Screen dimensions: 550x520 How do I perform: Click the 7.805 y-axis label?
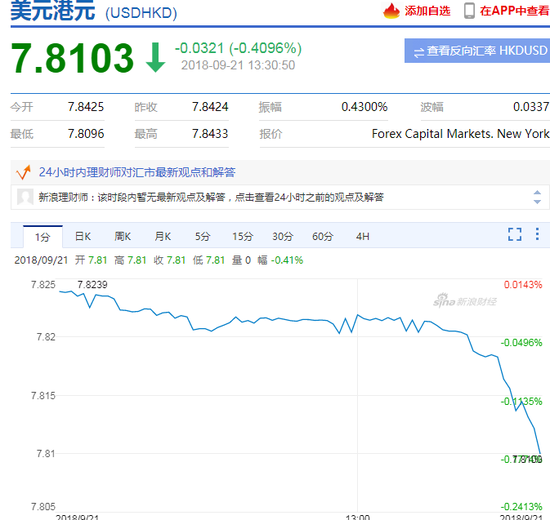click(x=43, y=507)
